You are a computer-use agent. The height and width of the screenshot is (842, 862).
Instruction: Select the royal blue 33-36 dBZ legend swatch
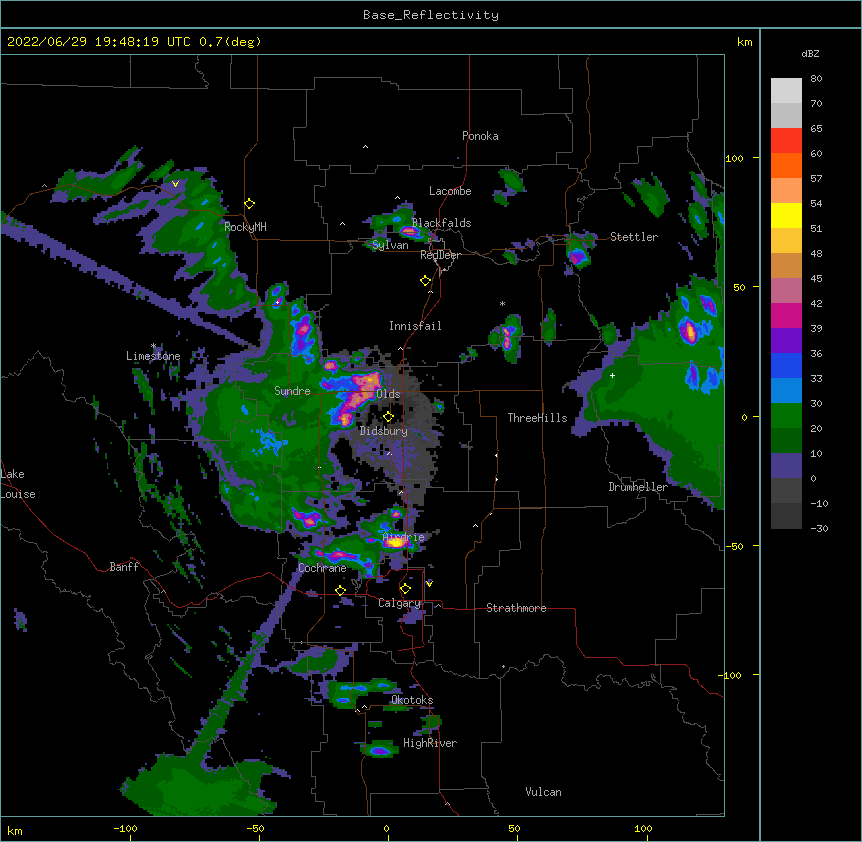[x=786, y=365]
